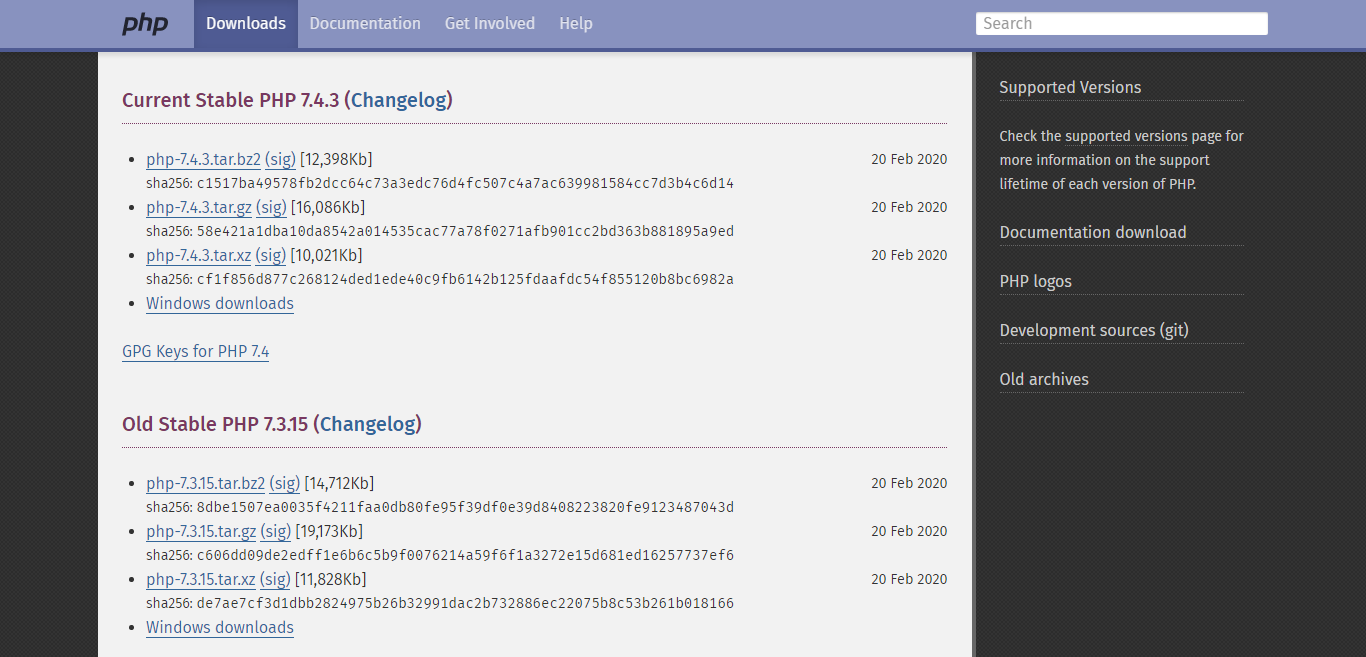Open the Downloads tab
Image resolution: width=1366 pixels, height=657 pixels.
(246, 24)
